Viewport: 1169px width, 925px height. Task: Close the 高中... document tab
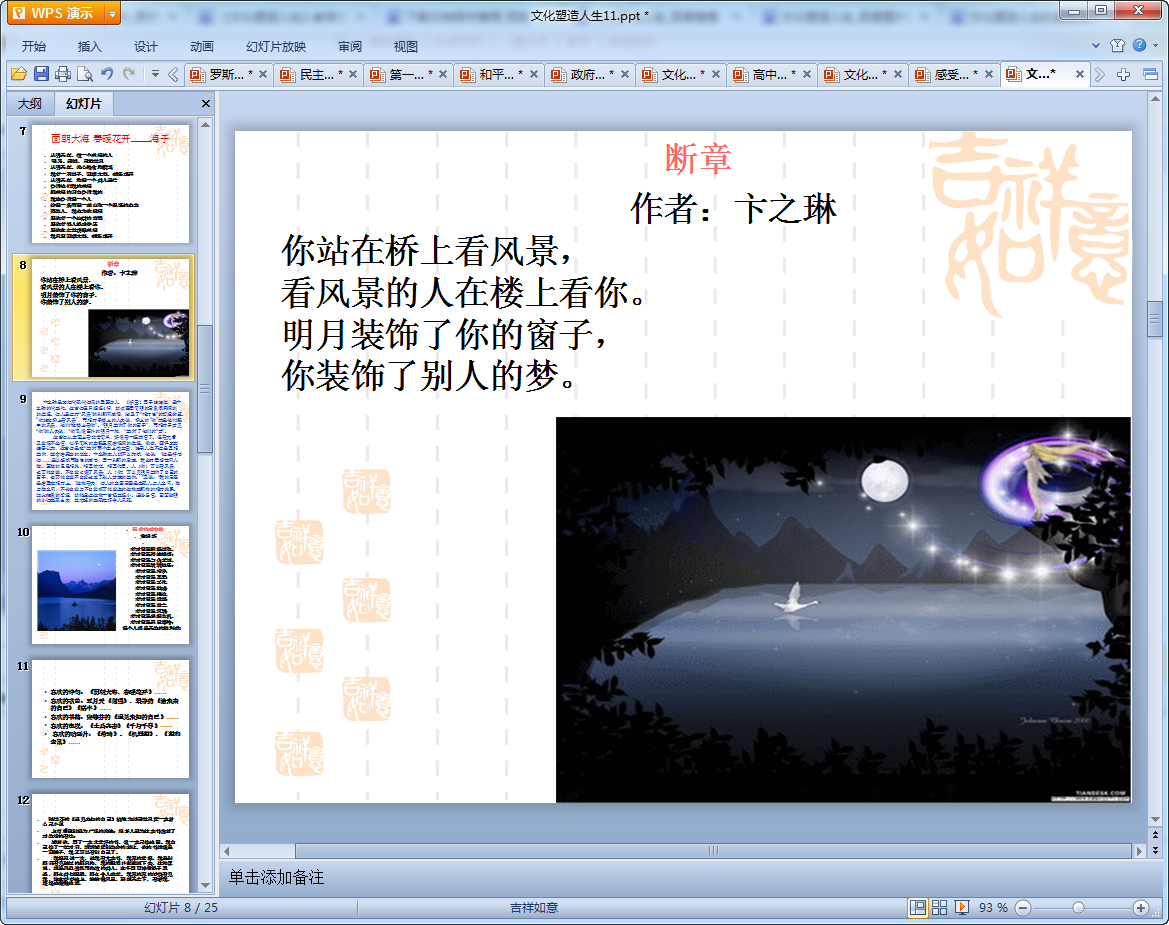pyautogui.click(x=807, y=74)
